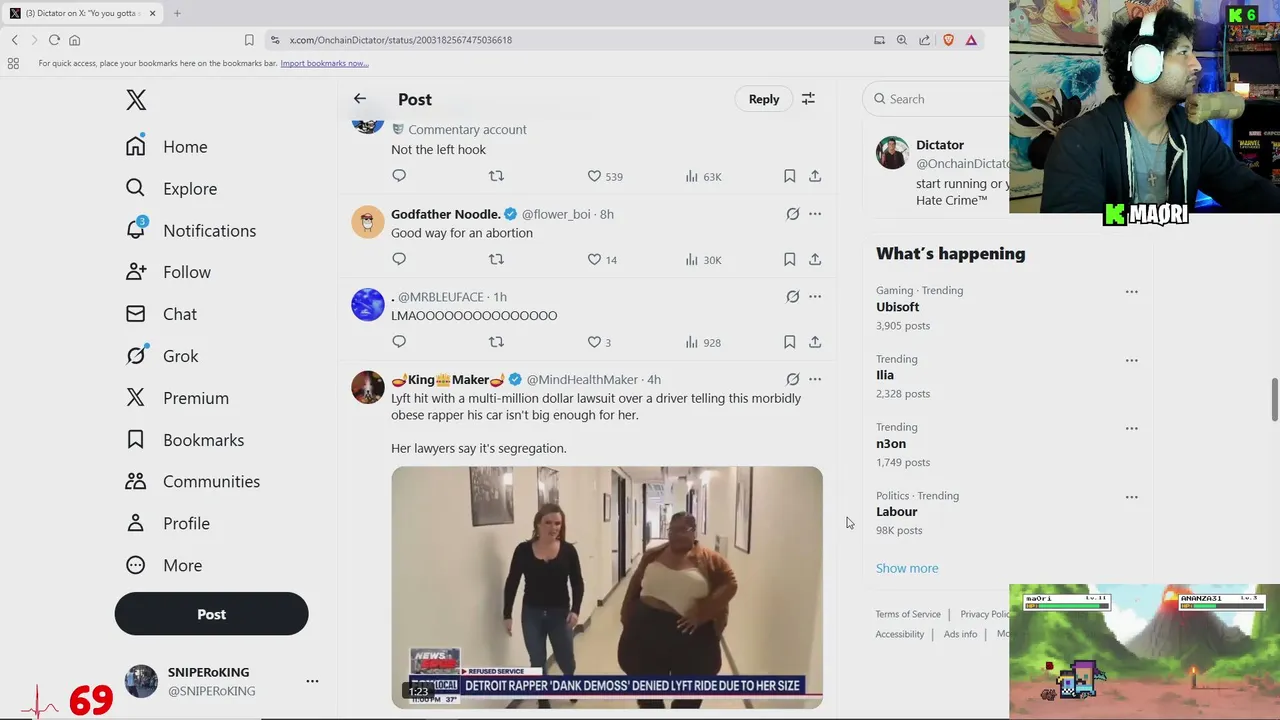Viewport: 1280px width, 720px height.
Task: Open more options for Ubisoft trend
Action: point(1131,292)
